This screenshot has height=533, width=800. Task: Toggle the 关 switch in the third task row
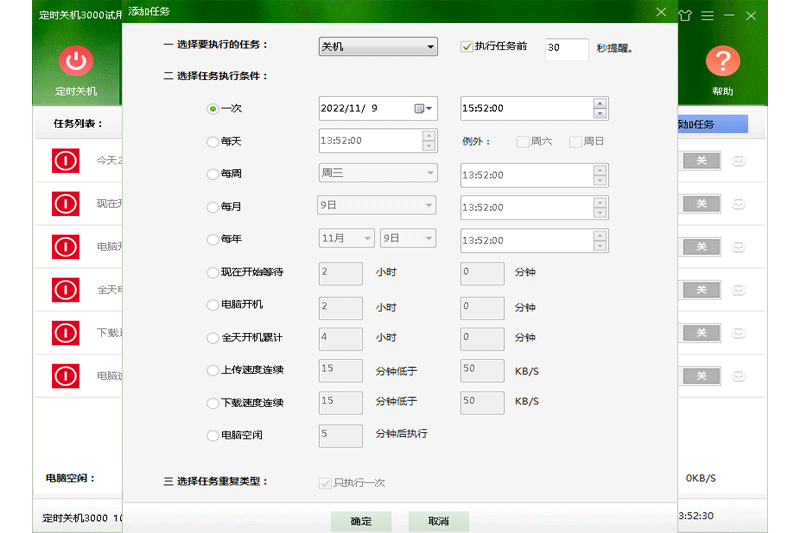coord(702,247)
